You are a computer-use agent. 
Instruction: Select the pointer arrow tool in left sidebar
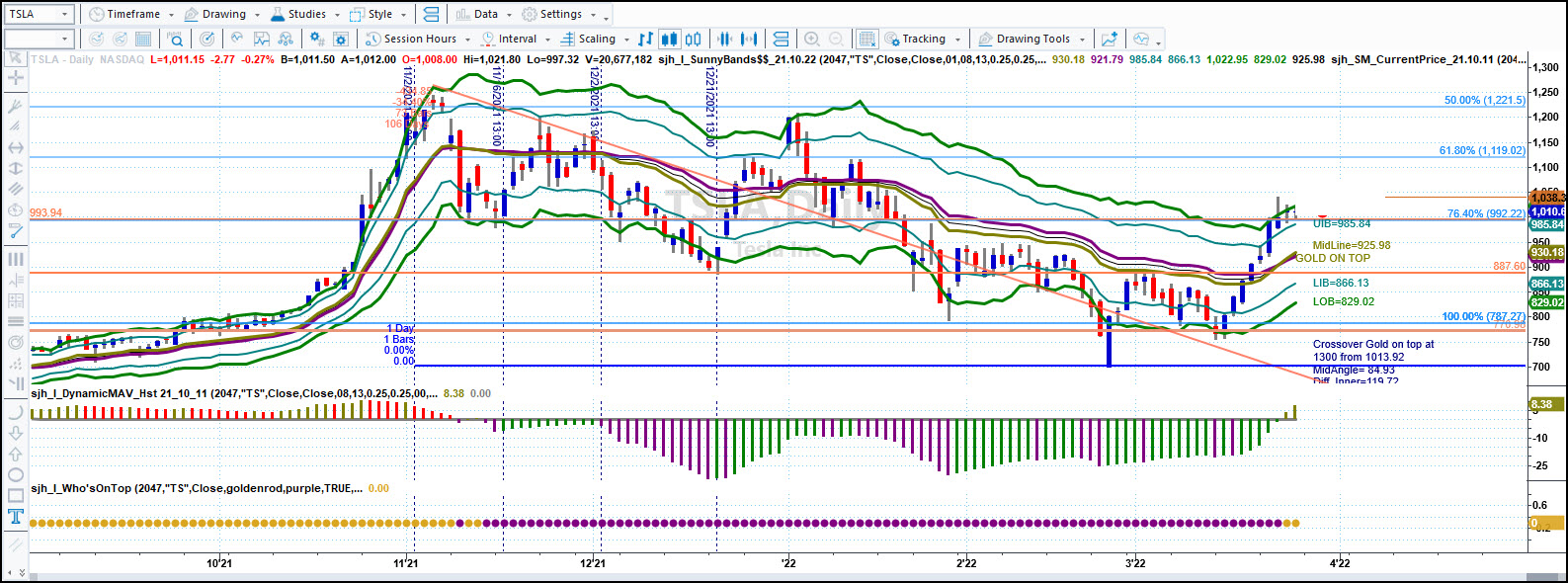click(x=15, y=58)
